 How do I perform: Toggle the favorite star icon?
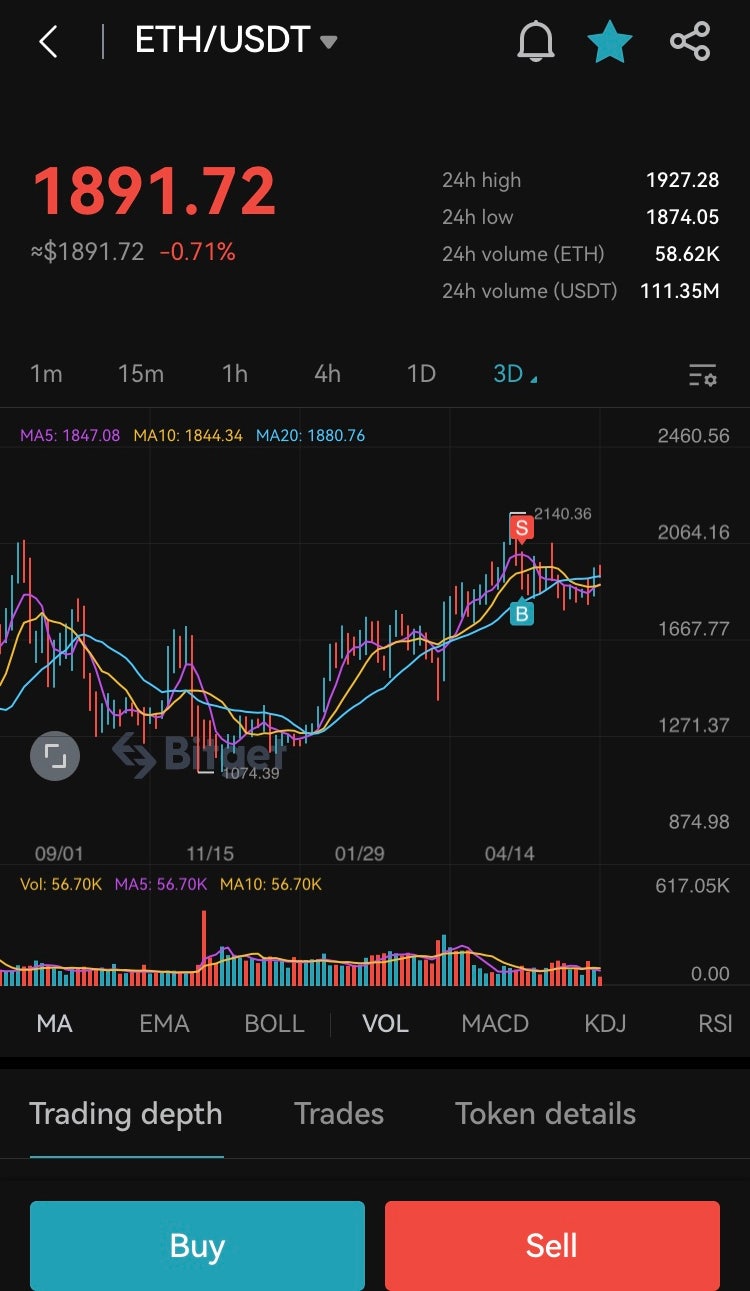pyautogui.click(x=610, y=42)
